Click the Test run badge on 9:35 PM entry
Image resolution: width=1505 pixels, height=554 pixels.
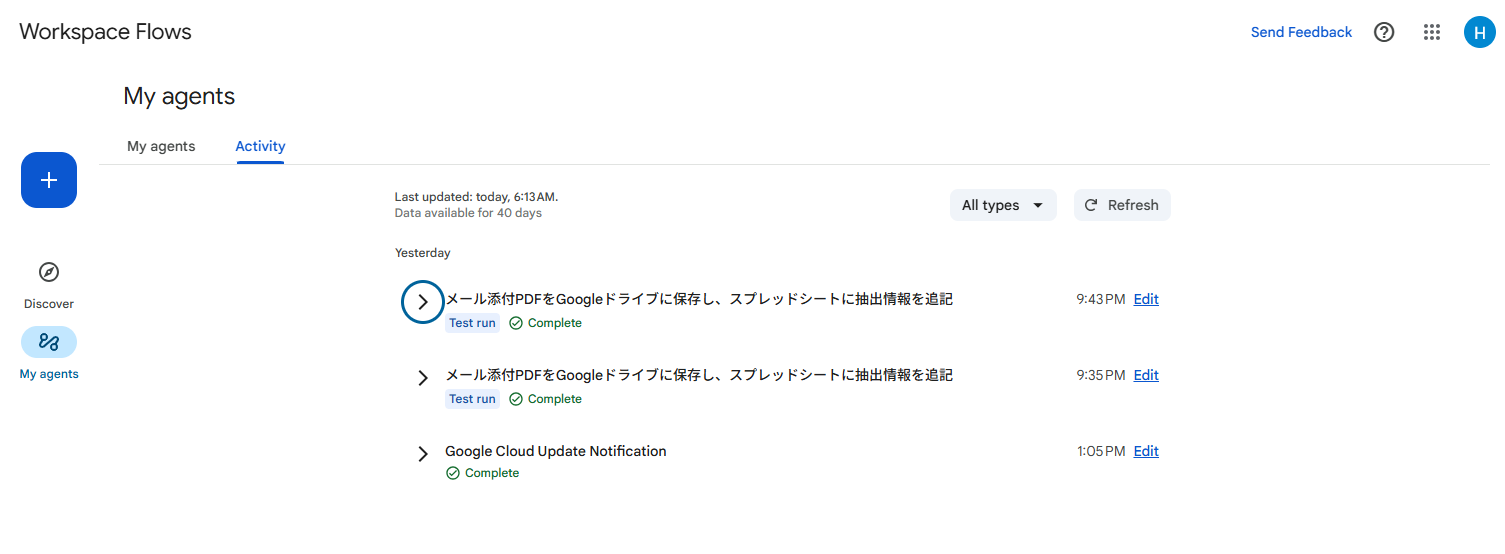coord(472,399)
